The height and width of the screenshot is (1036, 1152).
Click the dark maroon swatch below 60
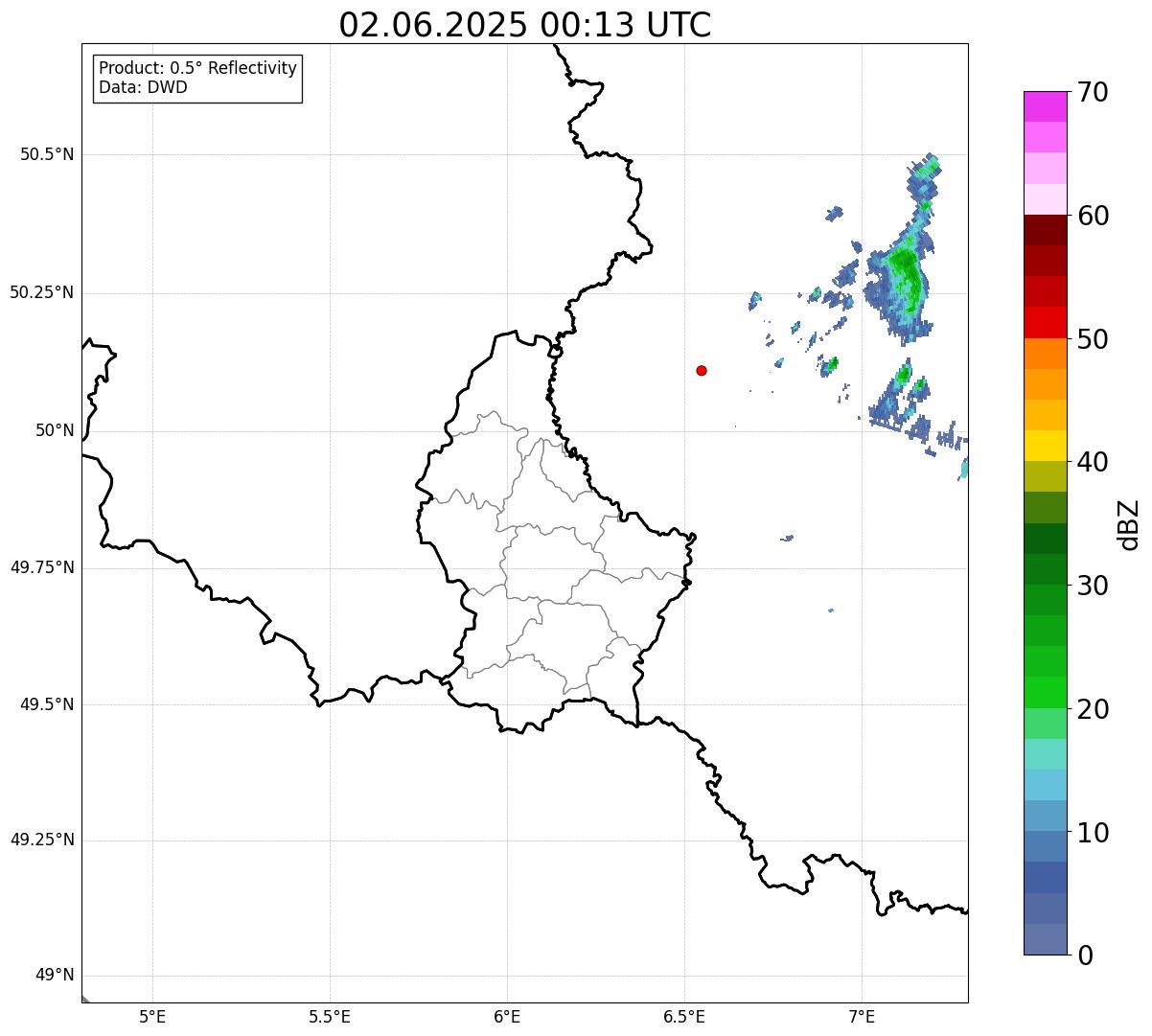coord(1046,230)
